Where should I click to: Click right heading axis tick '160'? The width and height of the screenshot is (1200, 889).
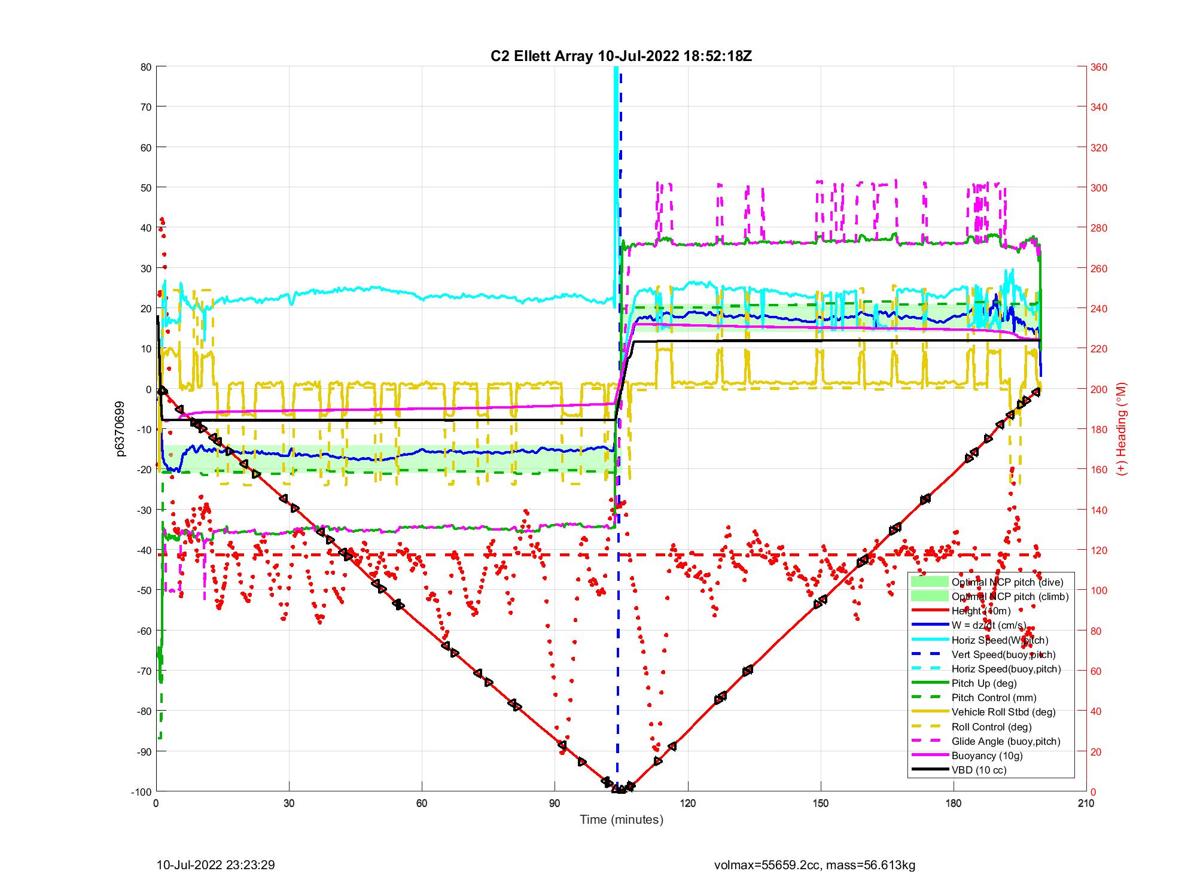pos(1099,470)
